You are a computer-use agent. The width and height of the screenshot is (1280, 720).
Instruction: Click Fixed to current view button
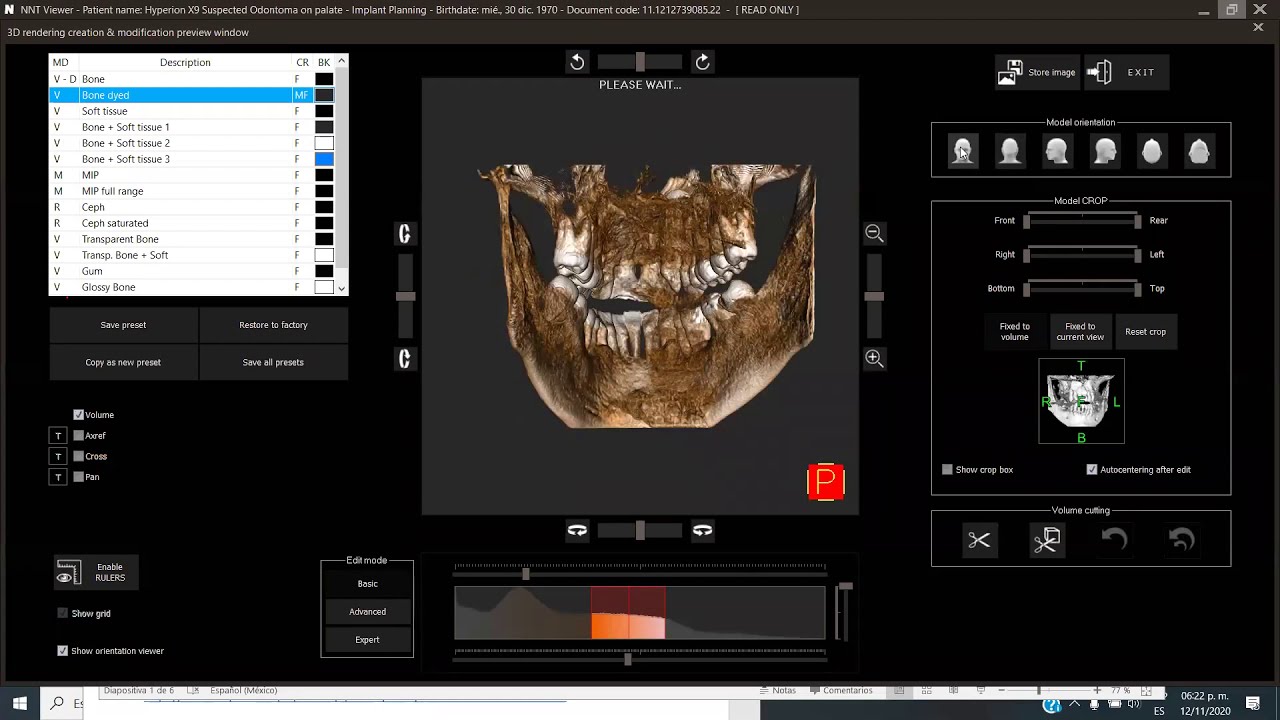pos(1080,332)
